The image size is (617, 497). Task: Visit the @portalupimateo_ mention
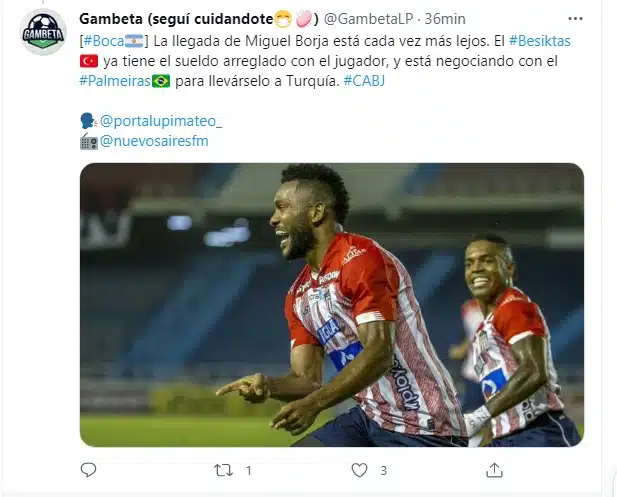coord(161,121)
